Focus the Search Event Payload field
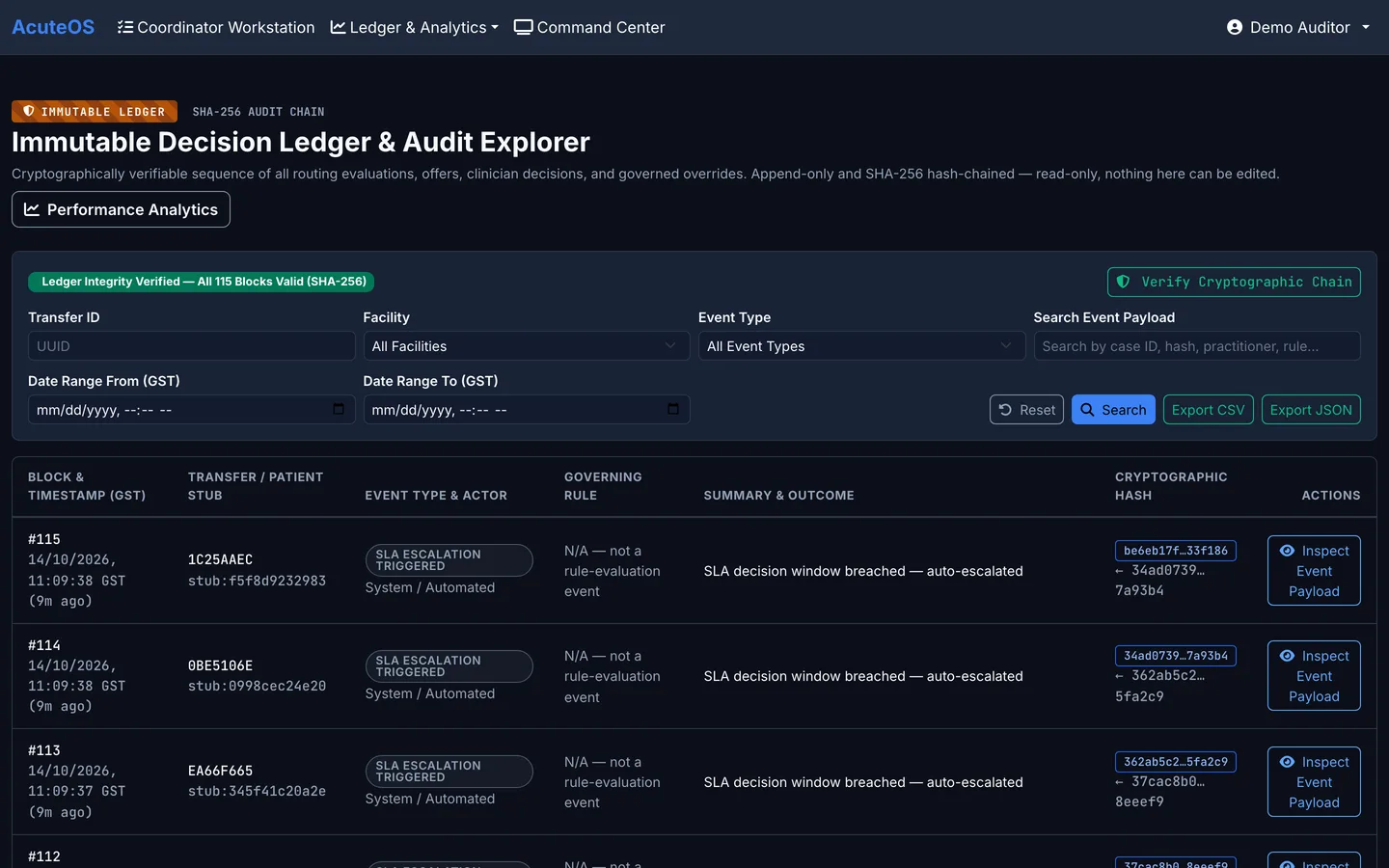The width and height of the screenshot is (1389, 868). click(1197, 346)
